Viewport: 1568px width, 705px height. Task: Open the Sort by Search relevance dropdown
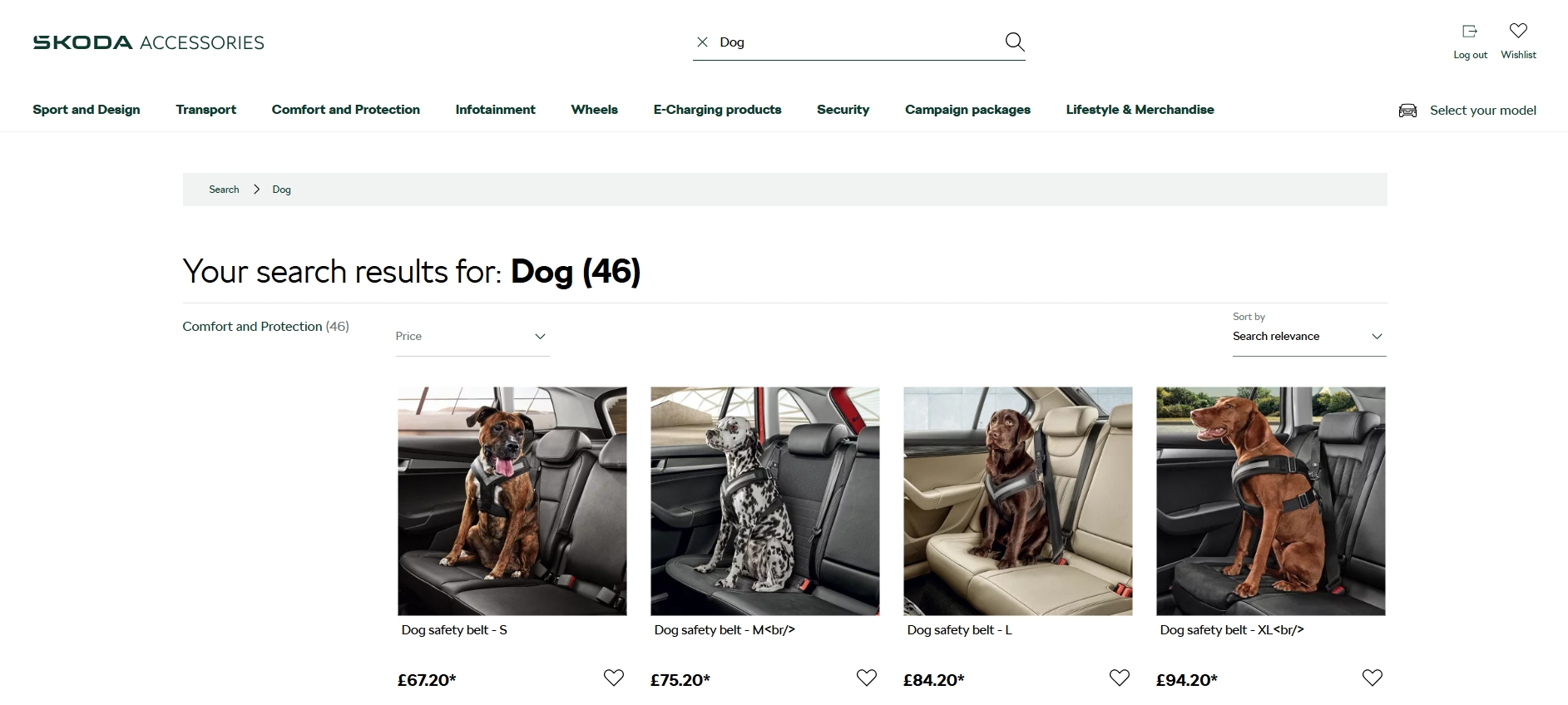point(1308,337)
